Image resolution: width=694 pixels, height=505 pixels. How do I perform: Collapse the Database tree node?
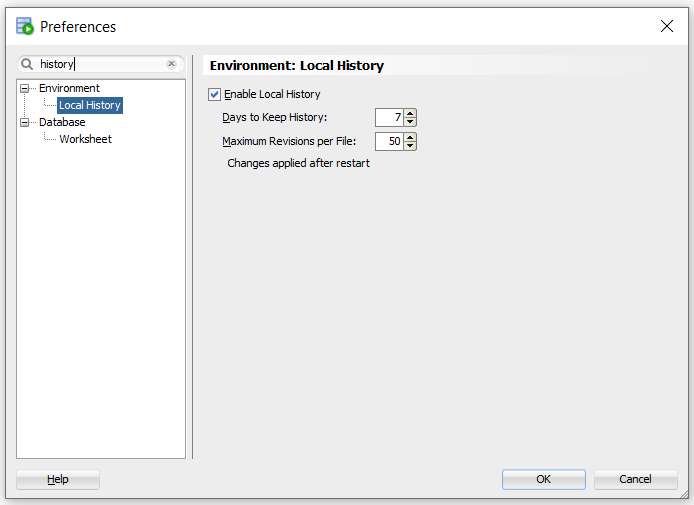(x=24, y=122)
